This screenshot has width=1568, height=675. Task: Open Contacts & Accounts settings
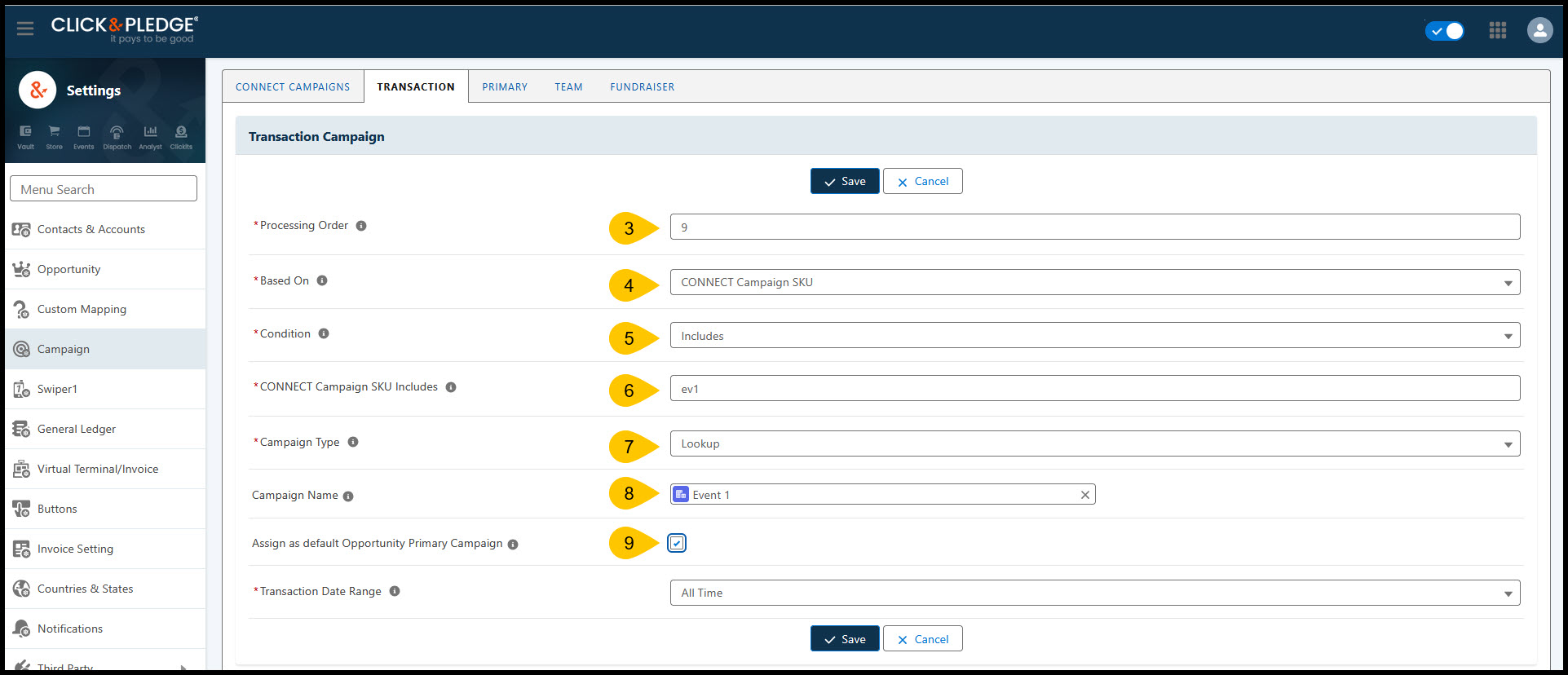(x=105, y=229)
